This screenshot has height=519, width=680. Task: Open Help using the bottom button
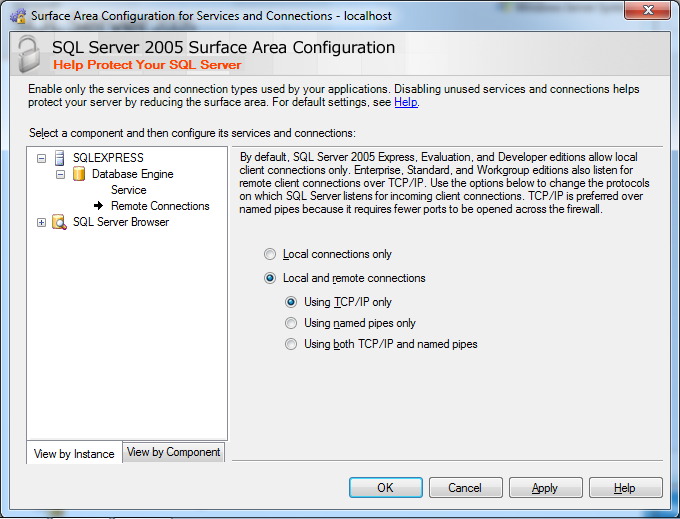coord(625,488)
